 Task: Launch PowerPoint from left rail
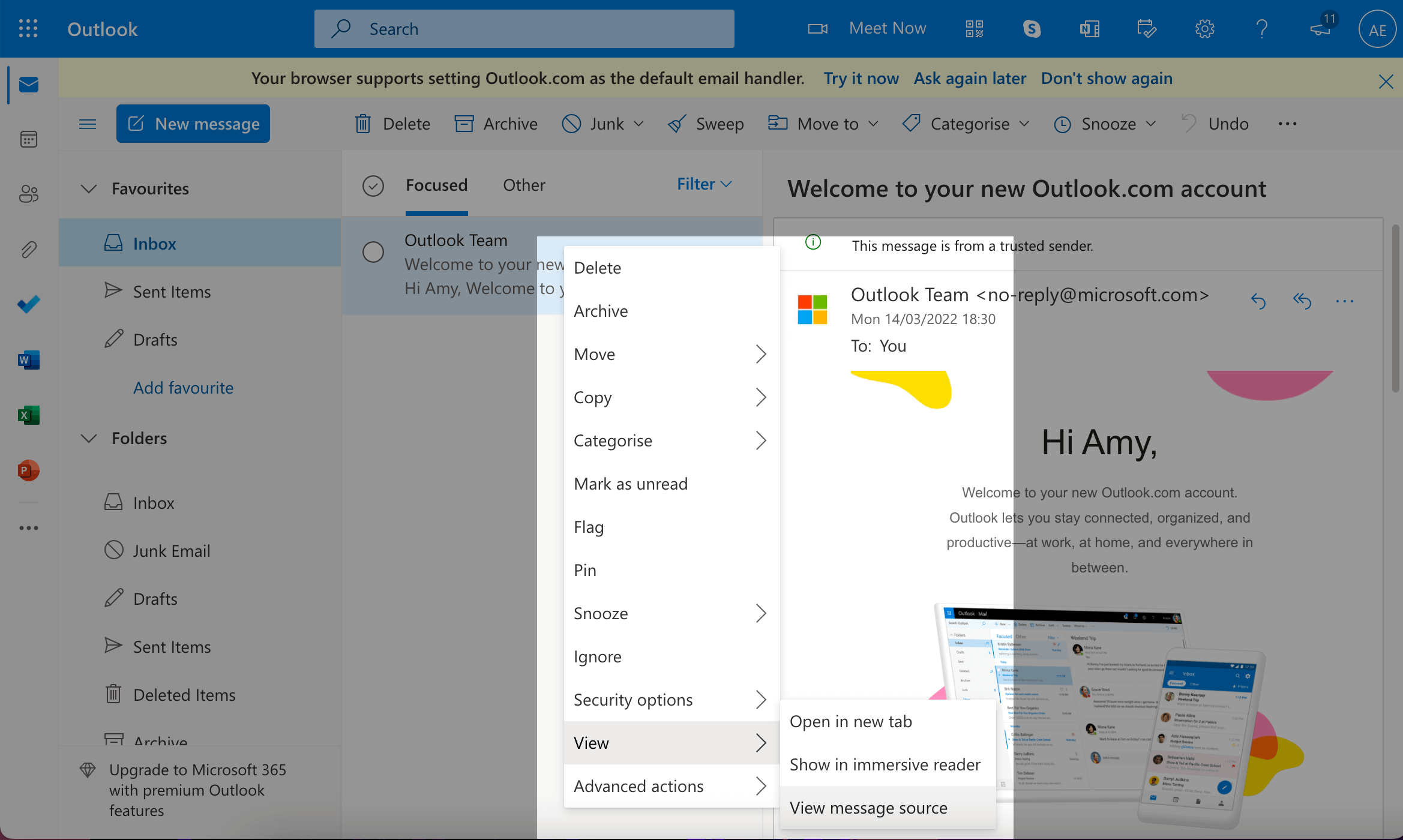28,470
